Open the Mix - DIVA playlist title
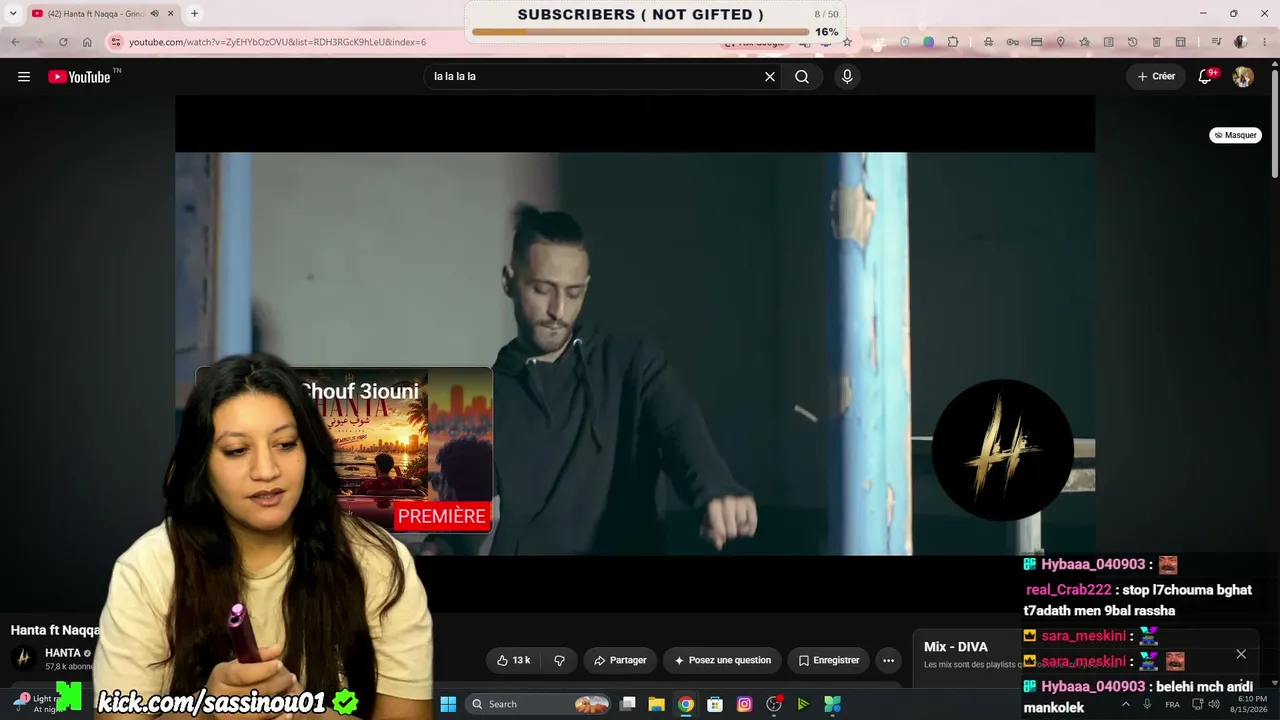 956,647
